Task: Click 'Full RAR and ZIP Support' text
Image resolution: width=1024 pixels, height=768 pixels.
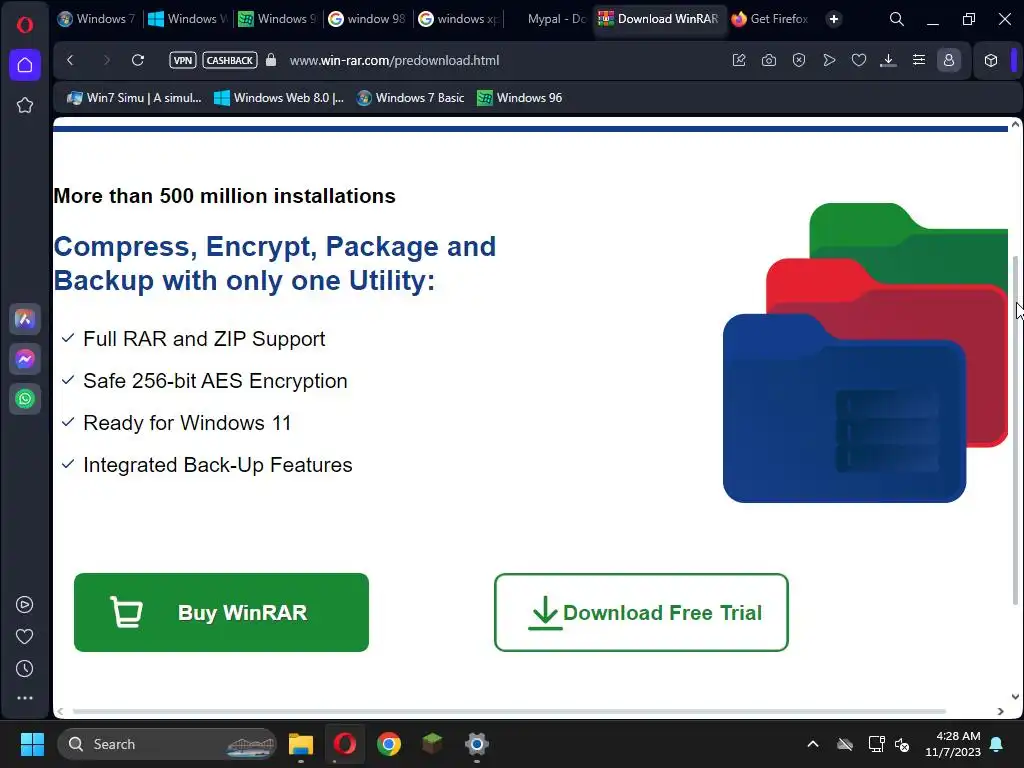Action: [204, 339]
